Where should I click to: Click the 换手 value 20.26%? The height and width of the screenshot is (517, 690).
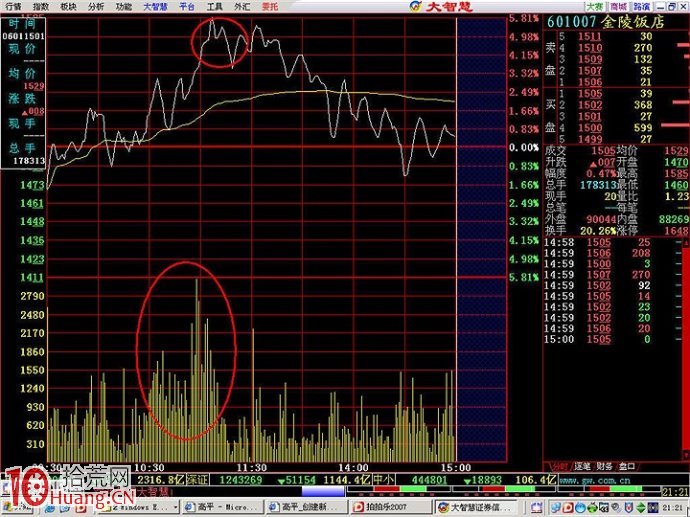(598, 231)
